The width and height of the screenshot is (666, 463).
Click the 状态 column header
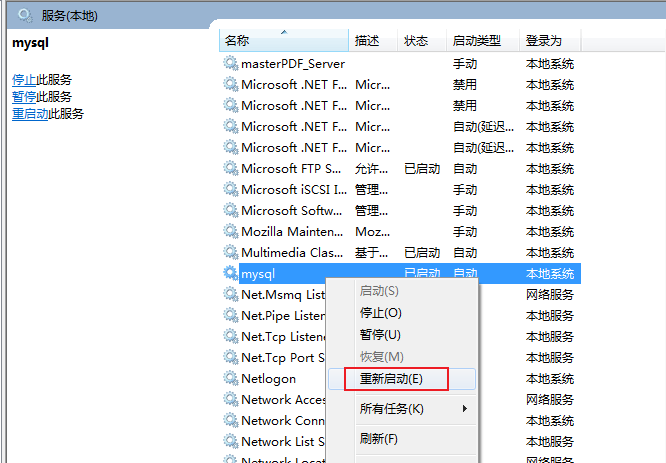(x=422, y=41)
